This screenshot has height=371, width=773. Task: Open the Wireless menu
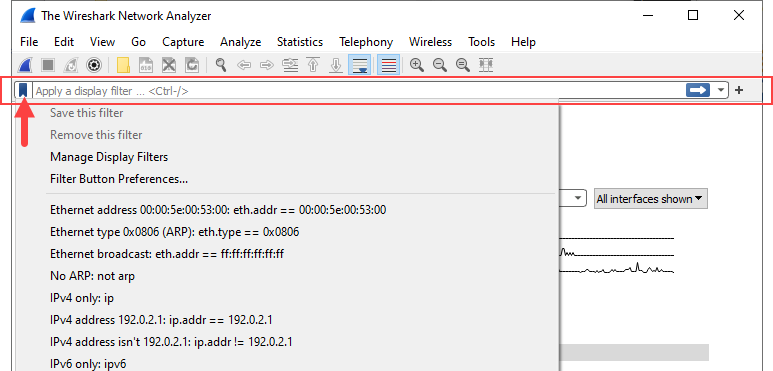click(x=430, y=42)
